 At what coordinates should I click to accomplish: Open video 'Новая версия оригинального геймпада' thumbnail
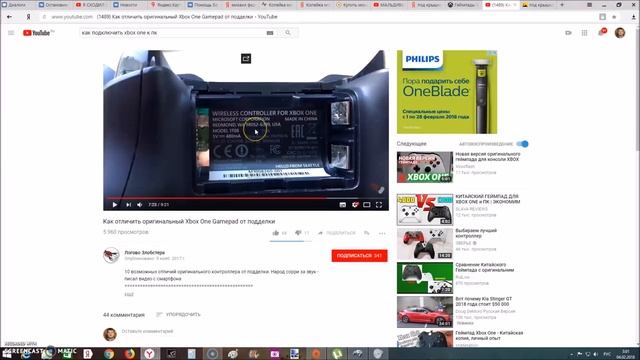(425, 167)
